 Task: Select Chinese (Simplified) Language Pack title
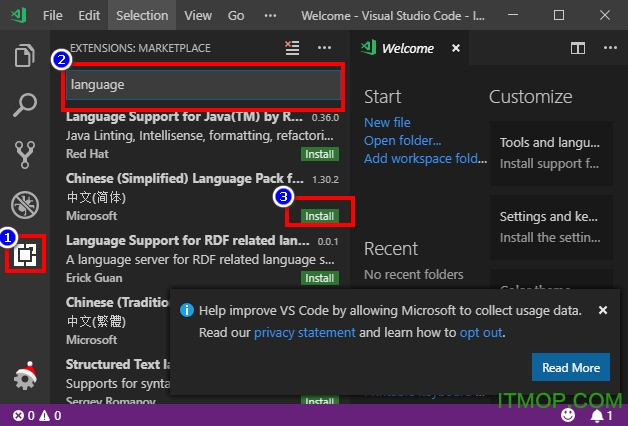click(184, 178)
